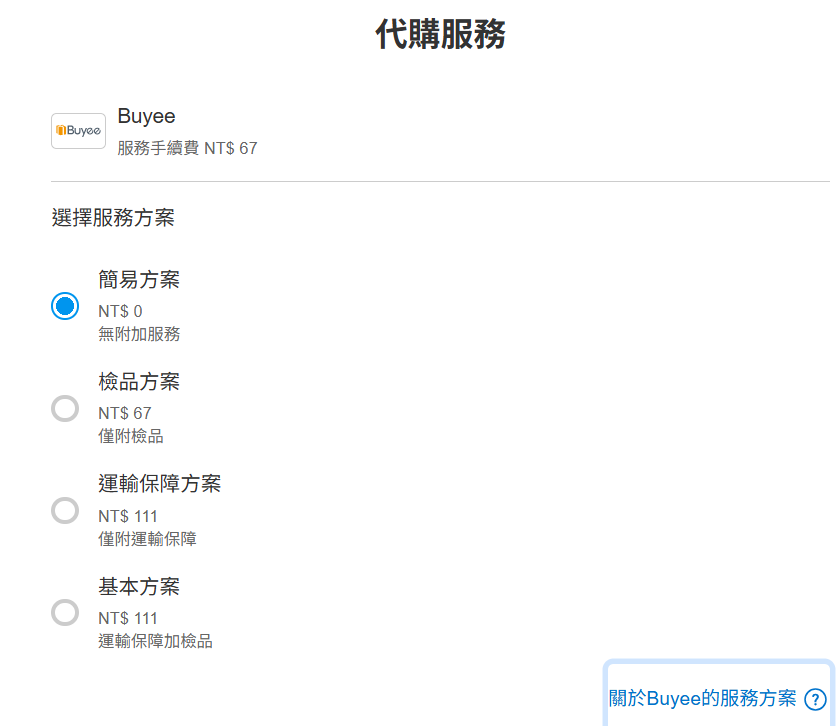The image size is (840, 726).
Task: Click the 選擇服務方案 section label
Action: (113, 218)
